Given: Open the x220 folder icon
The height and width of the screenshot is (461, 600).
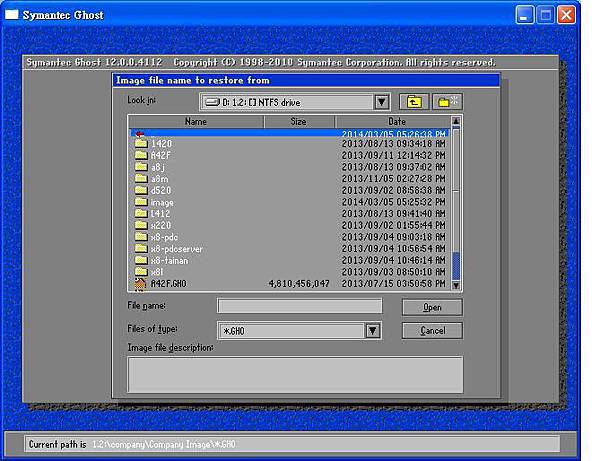Looking at the screenshot, I should tap(141, 225).
